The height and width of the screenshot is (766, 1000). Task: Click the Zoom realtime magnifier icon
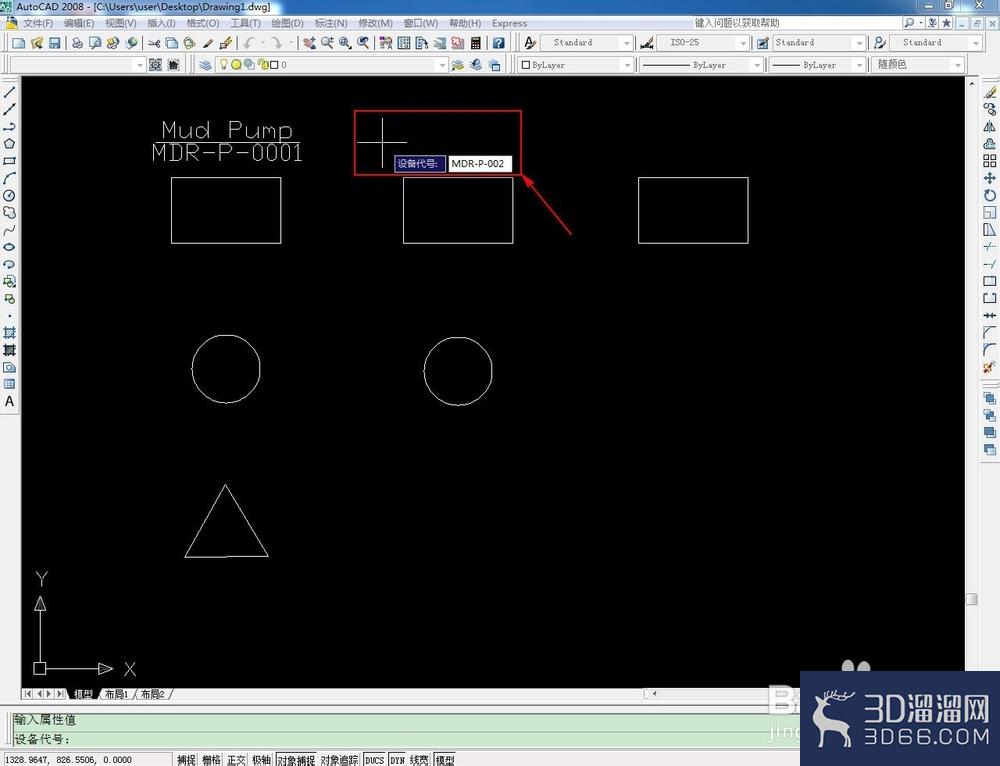click(x=327, y=43)
